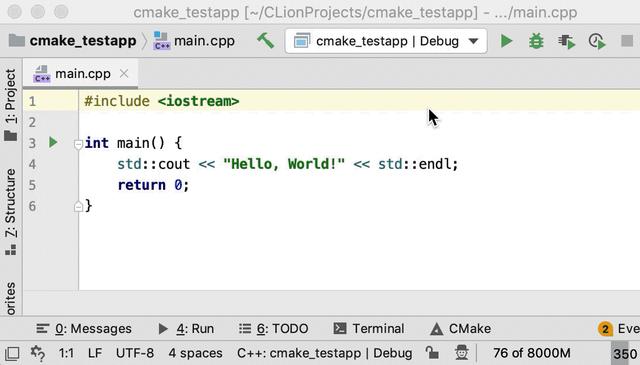The image size is (640, 365).
Task: Change indentation setting 4 spaces
Action: [195, 353]
